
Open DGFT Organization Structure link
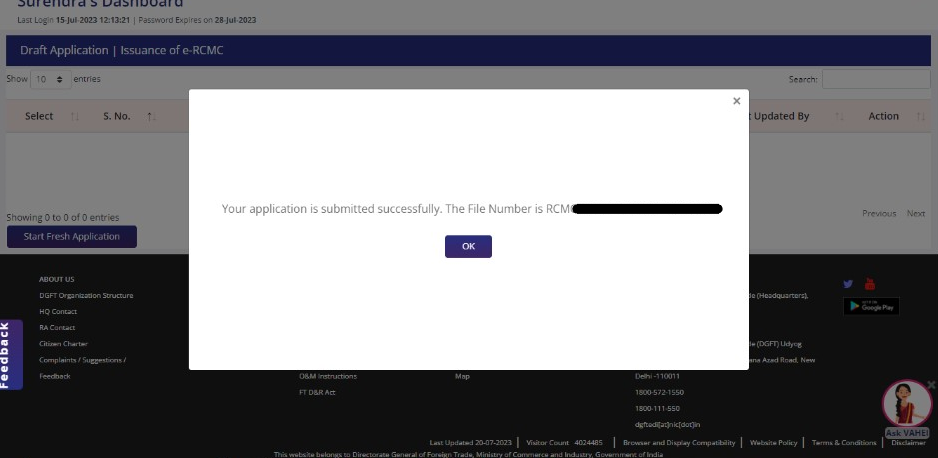click(x=86, y=295)
